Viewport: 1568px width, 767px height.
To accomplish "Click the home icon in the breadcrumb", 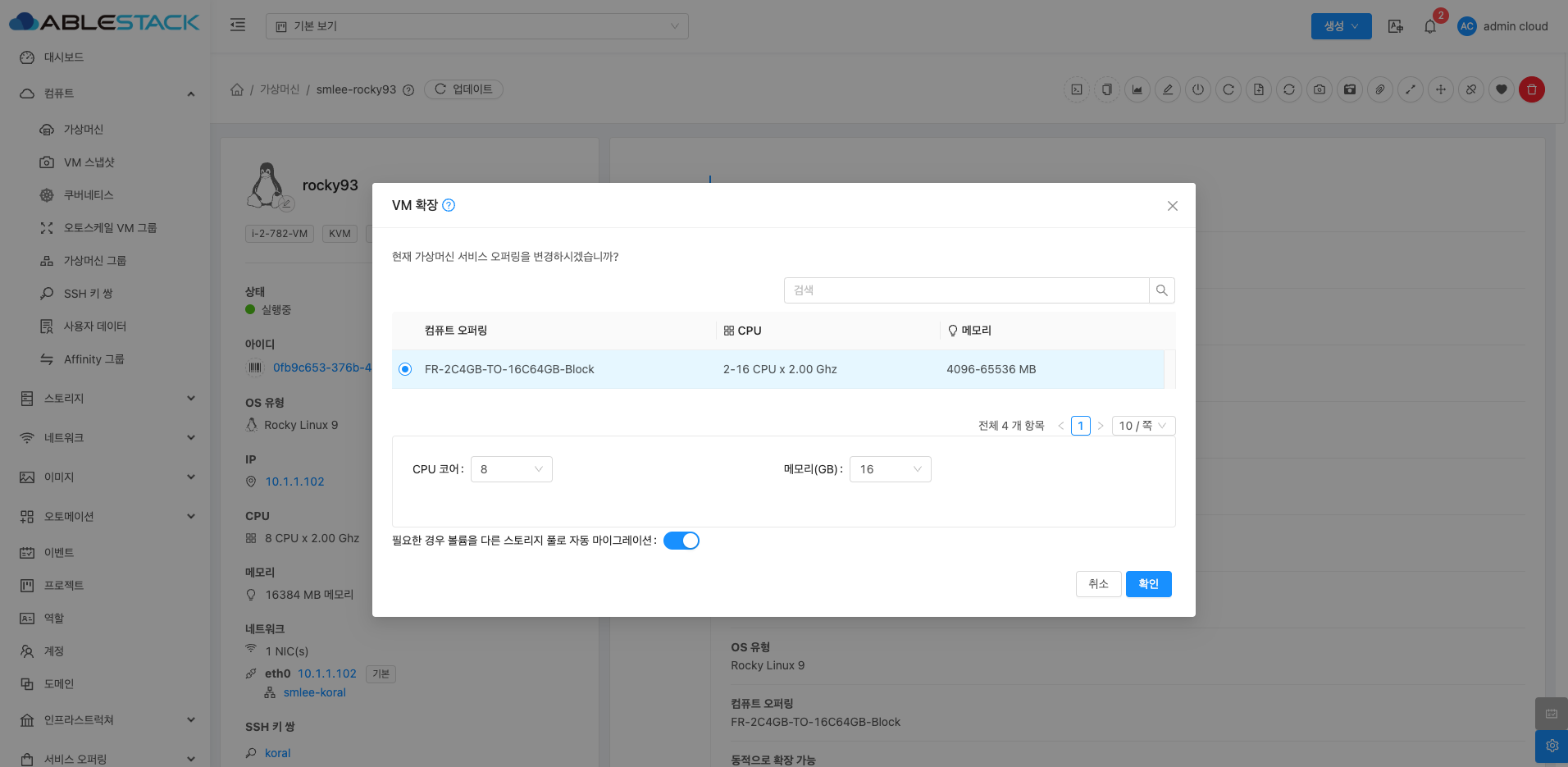I will pos(237,89).
